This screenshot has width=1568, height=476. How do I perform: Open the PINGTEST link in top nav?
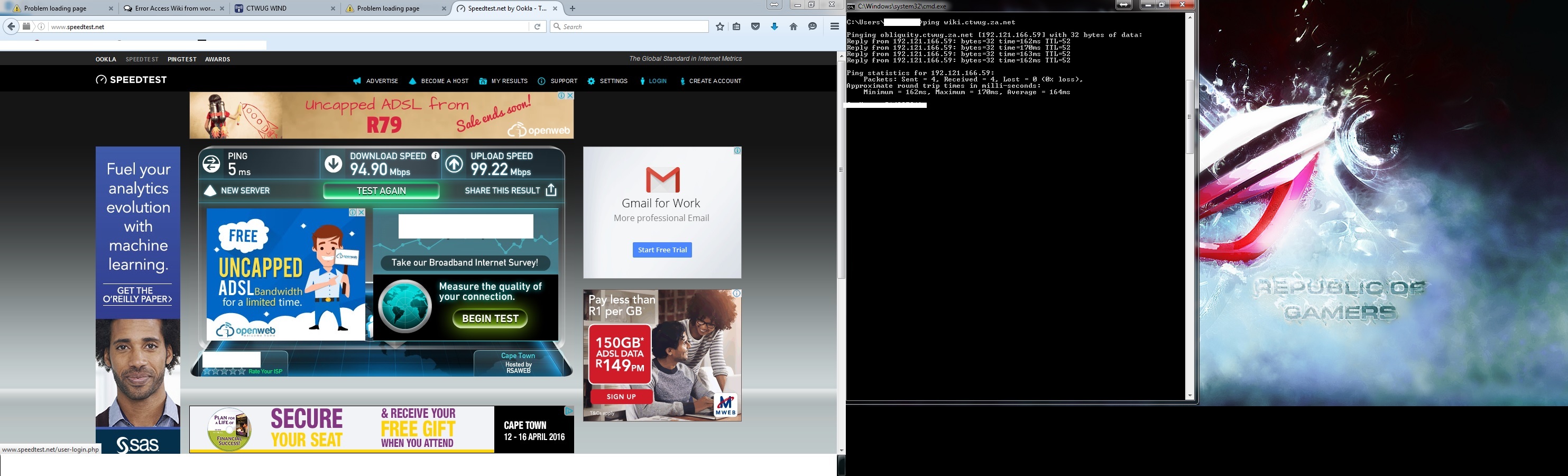coord(181,60)
